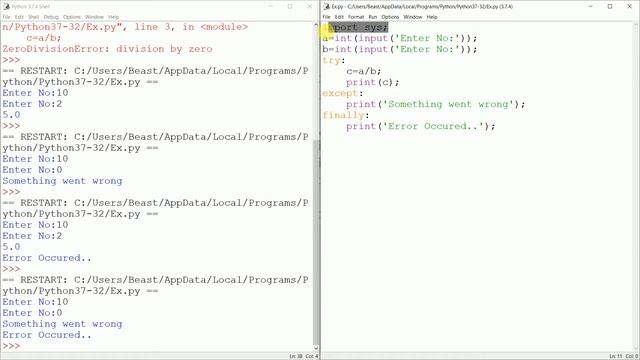Open Options menu in Ex.py editor window
This screenshot has width=640, height=360.
(390, 17)
